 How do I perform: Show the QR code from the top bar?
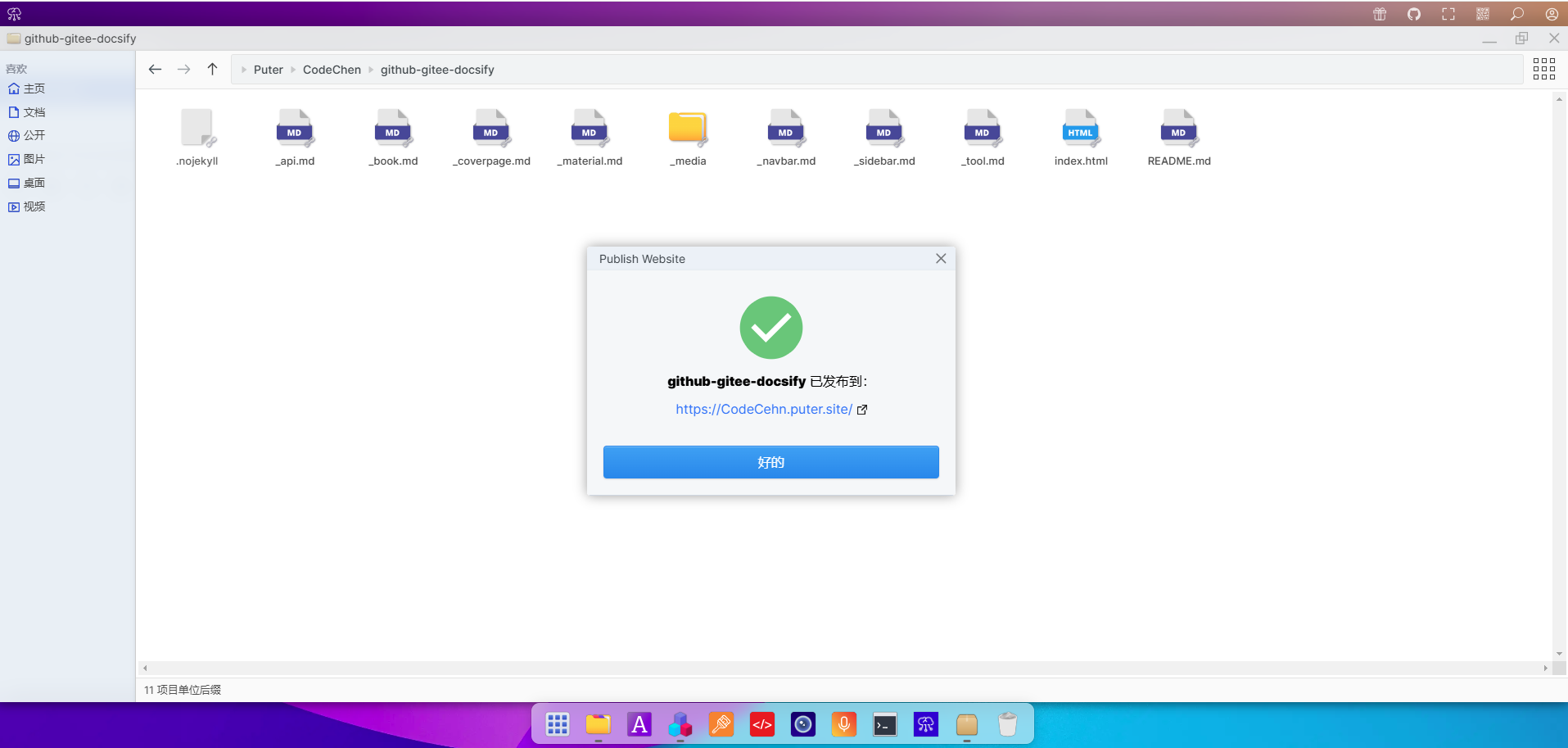[x=1483, y=14]
